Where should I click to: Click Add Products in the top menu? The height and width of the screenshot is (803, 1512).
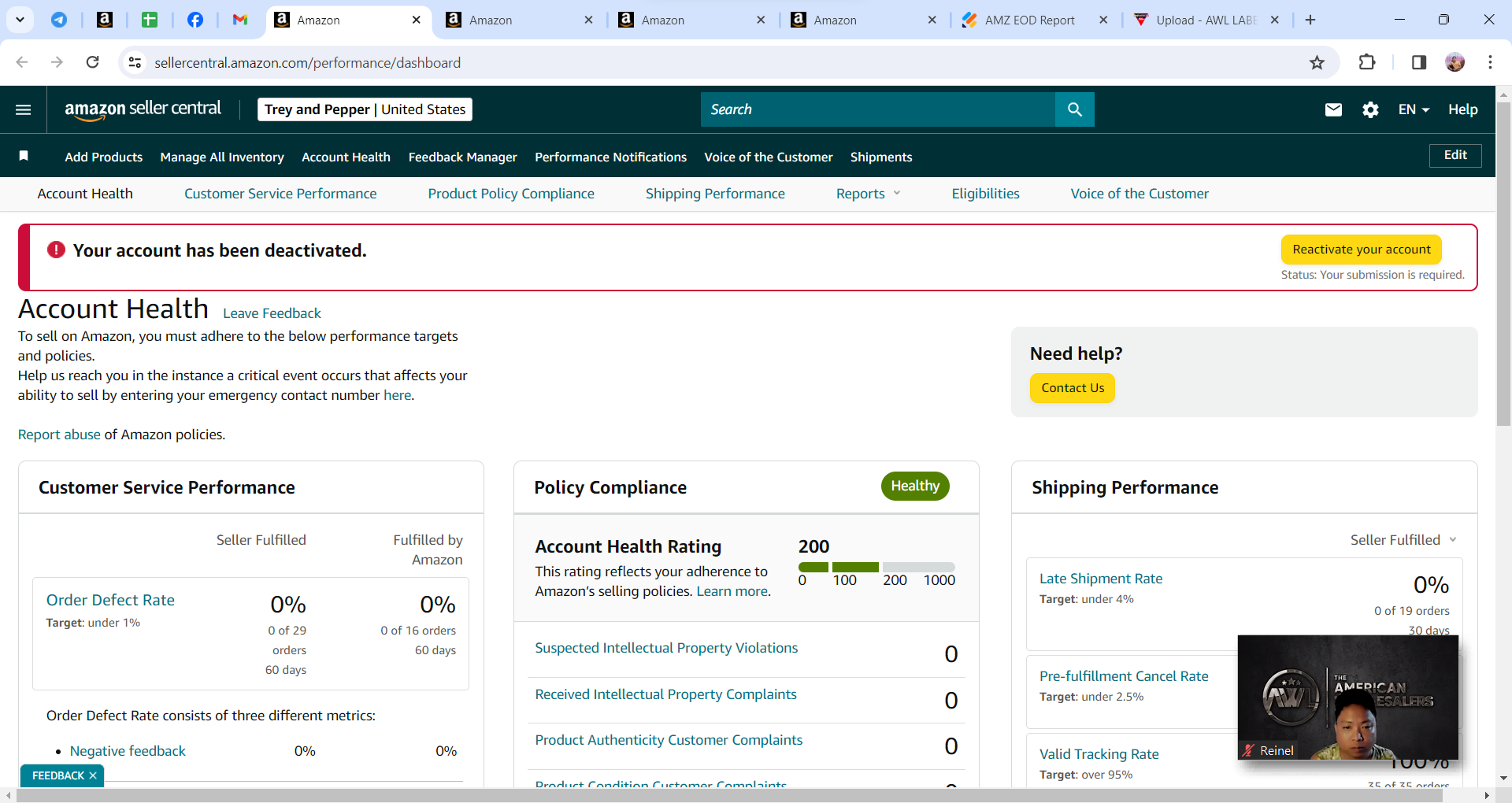point(104,157)
